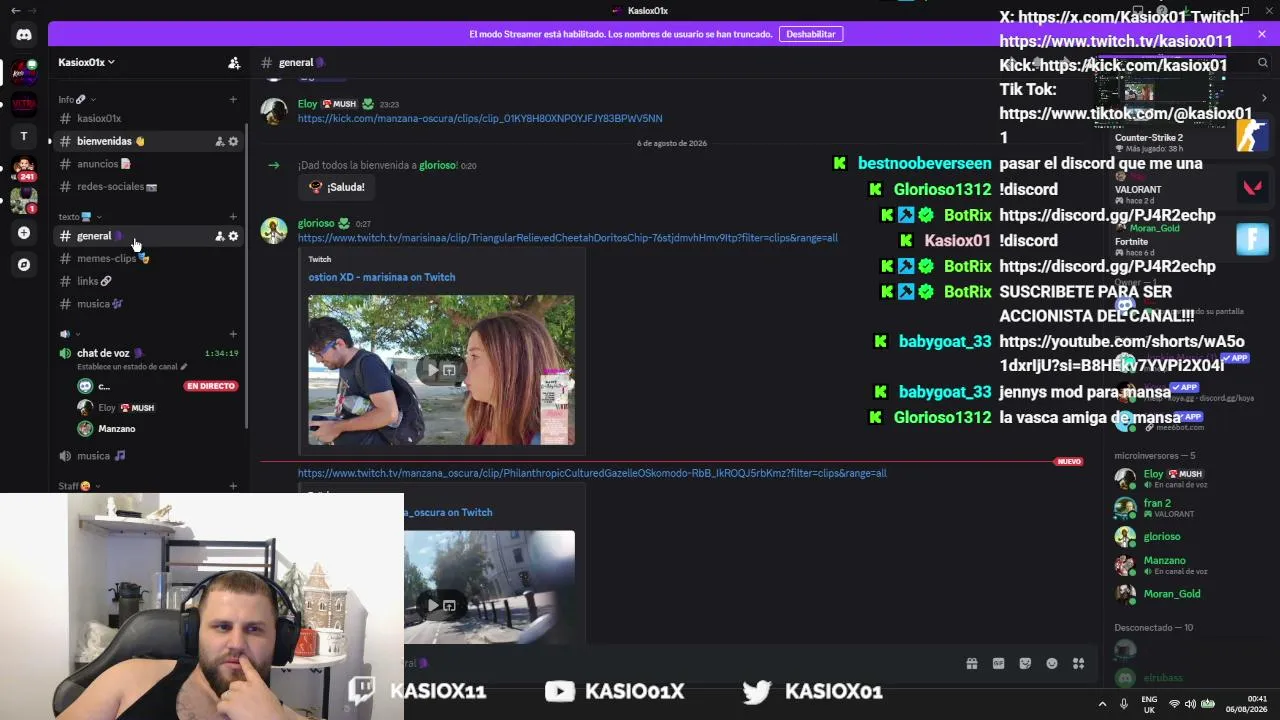
Task: Open the server with 241 notifications
Action: tap(24, 168)
